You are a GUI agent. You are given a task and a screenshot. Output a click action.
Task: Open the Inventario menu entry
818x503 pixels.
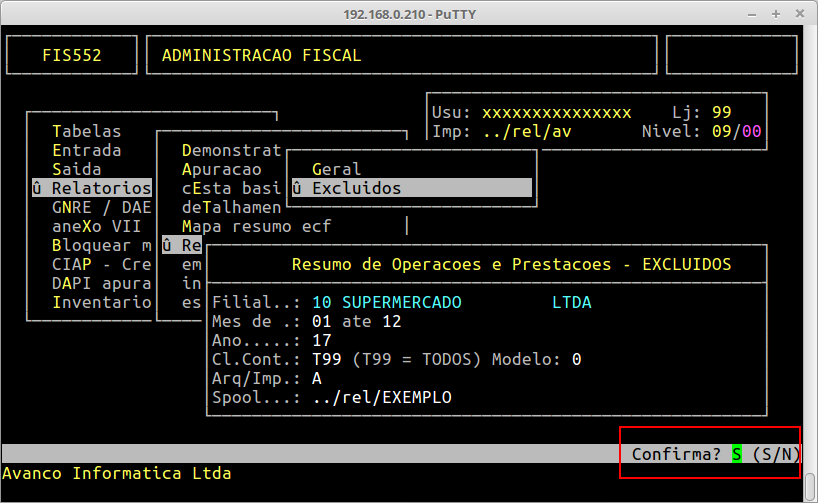click(100, 302)
